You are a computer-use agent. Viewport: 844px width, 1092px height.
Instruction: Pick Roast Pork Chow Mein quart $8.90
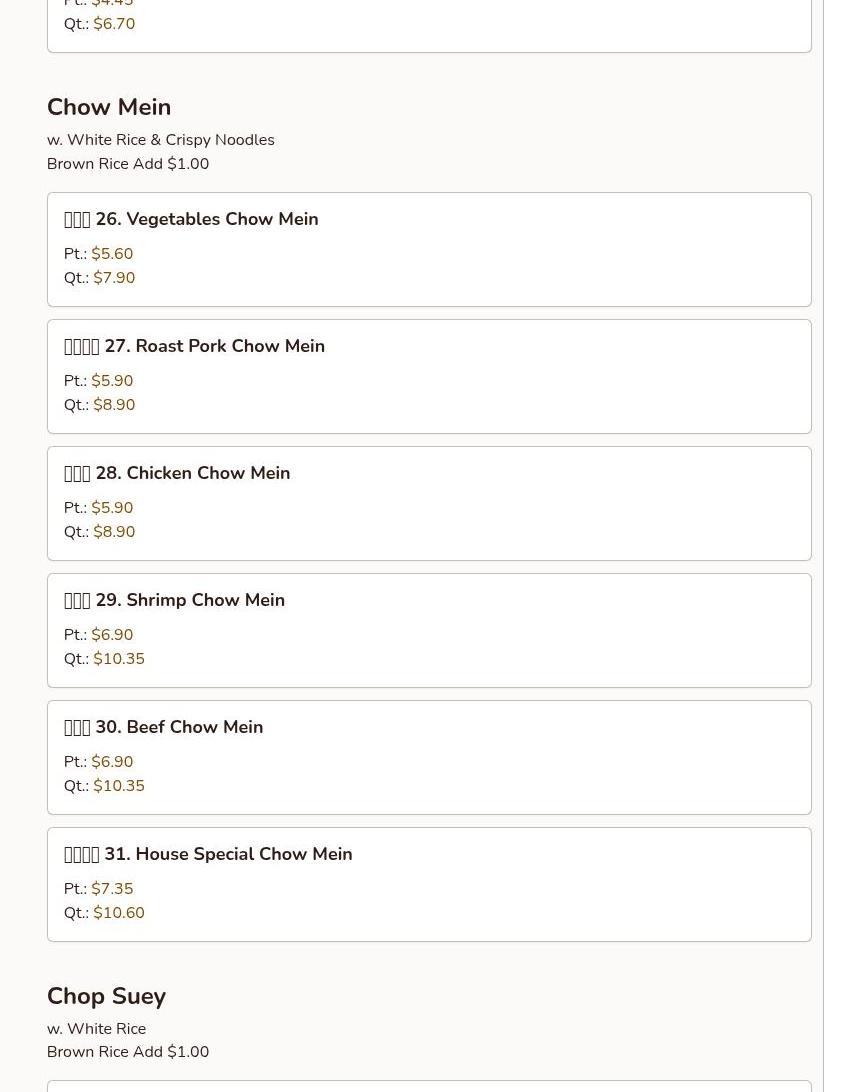[114, 405]
